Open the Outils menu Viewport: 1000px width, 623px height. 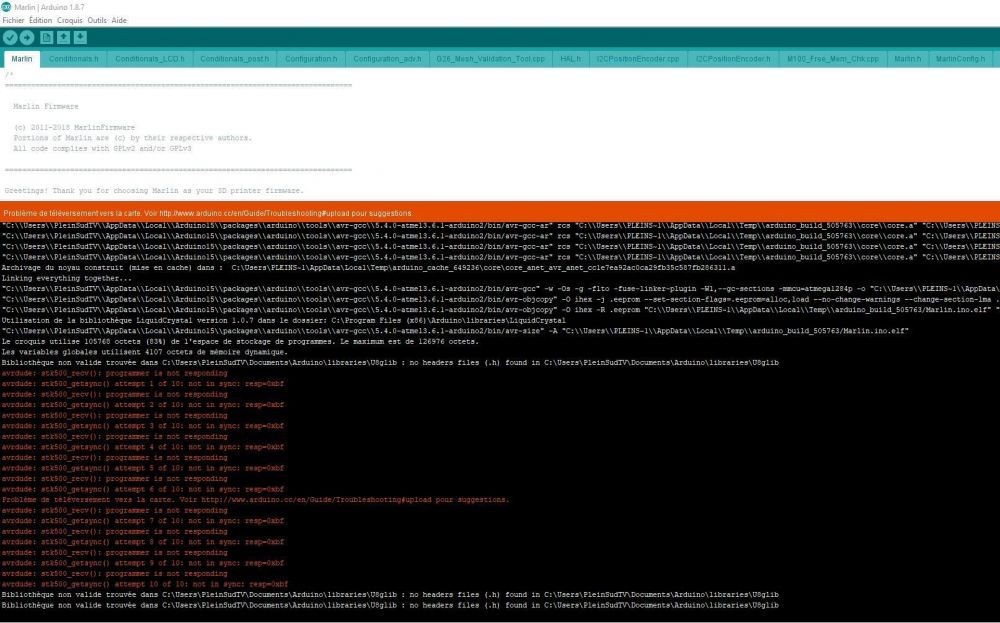click(97, 20)
